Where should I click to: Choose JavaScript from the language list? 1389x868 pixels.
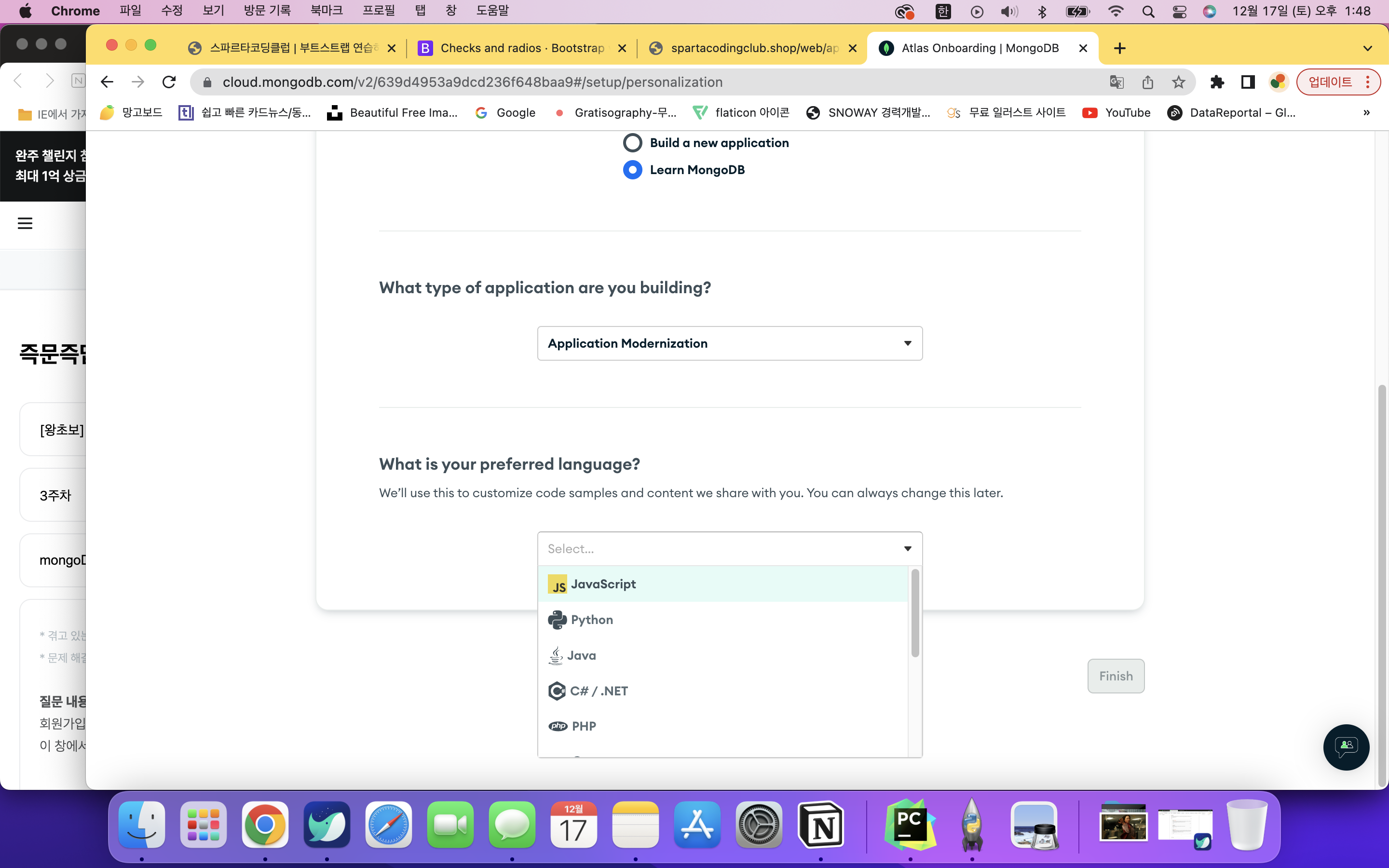(722, 584)
